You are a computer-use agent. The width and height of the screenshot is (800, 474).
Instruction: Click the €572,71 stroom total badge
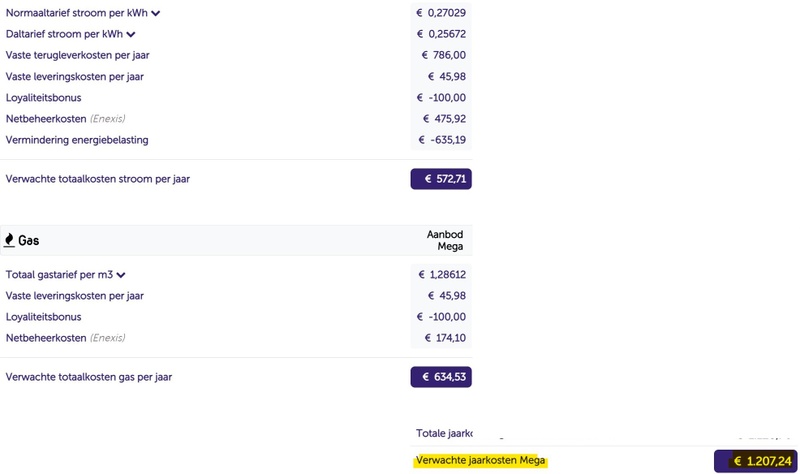[x=441, y=179]
